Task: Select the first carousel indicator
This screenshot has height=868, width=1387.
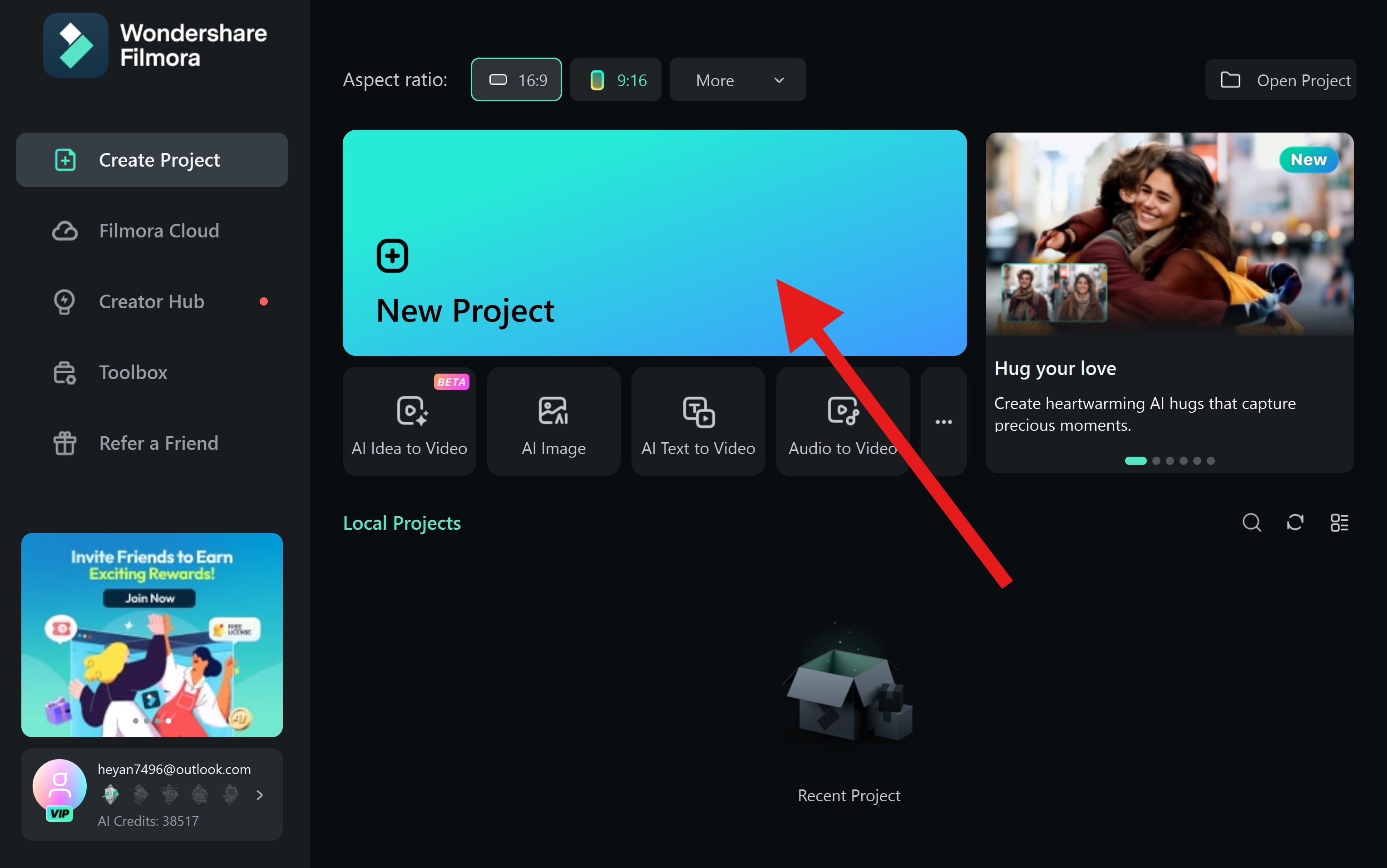Action: pos(1135,460)
